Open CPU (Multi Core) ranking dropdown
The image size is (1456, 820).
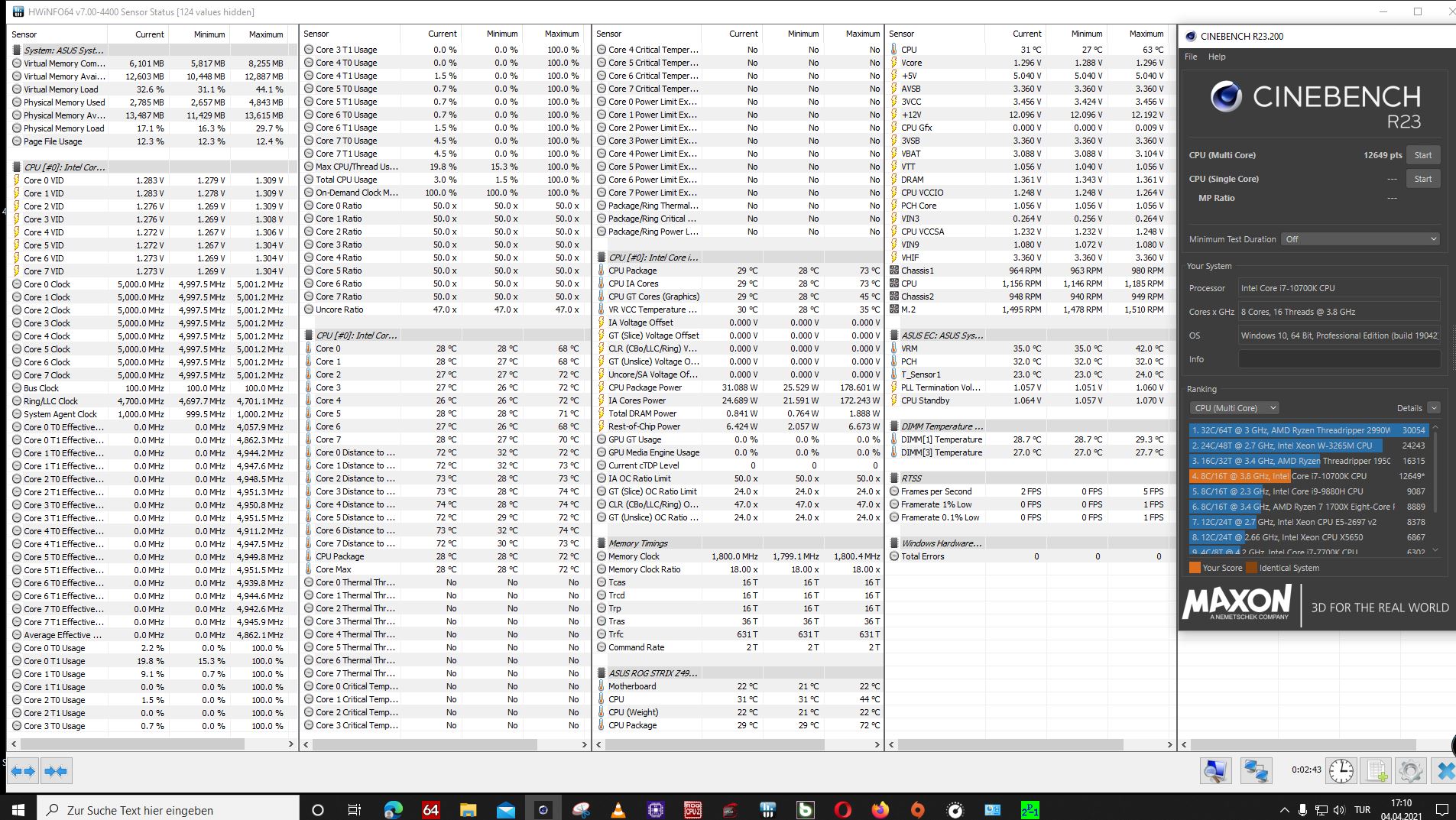(1234, 408)
